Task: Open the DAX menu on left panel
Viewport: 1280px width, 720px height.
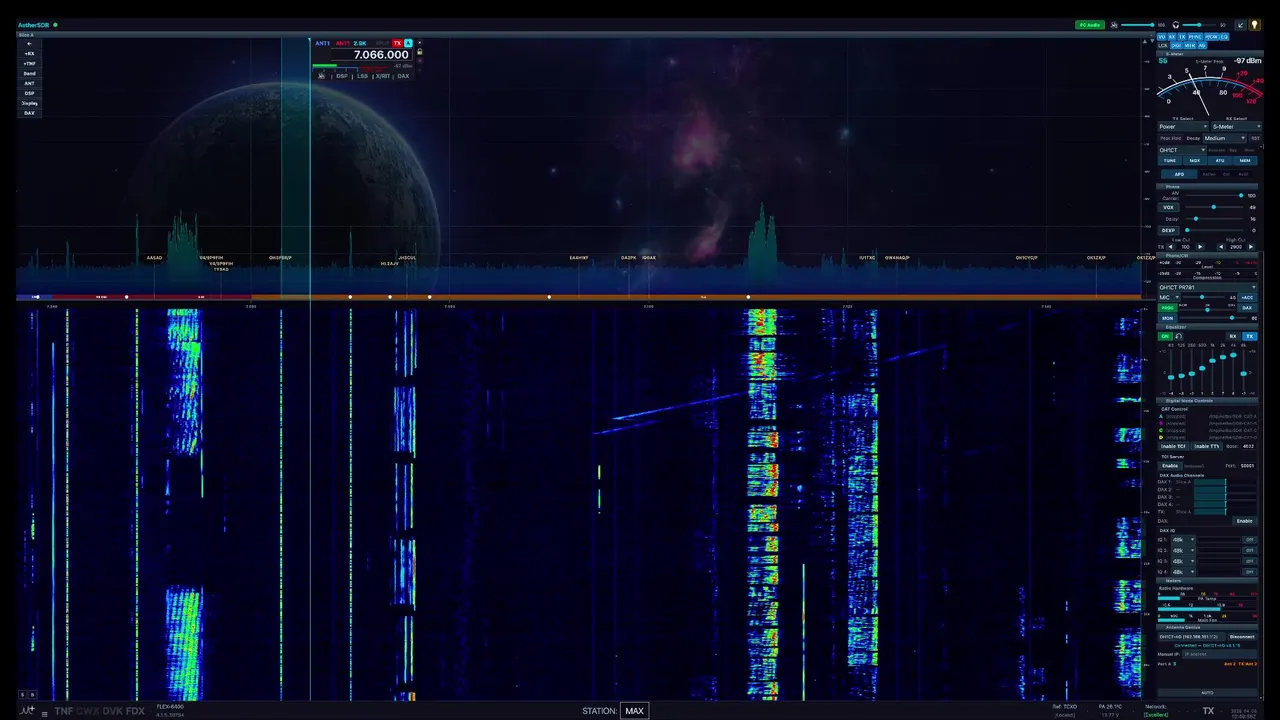Action: pos(29,113)
